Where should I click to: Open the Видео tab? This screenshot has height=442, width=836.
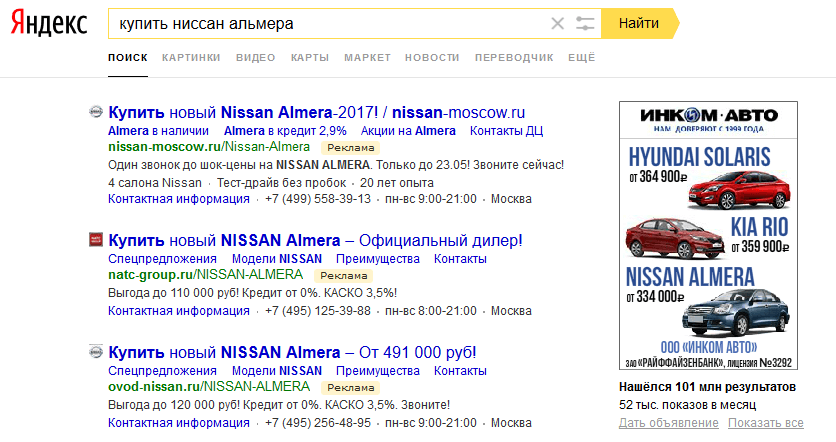255,58
